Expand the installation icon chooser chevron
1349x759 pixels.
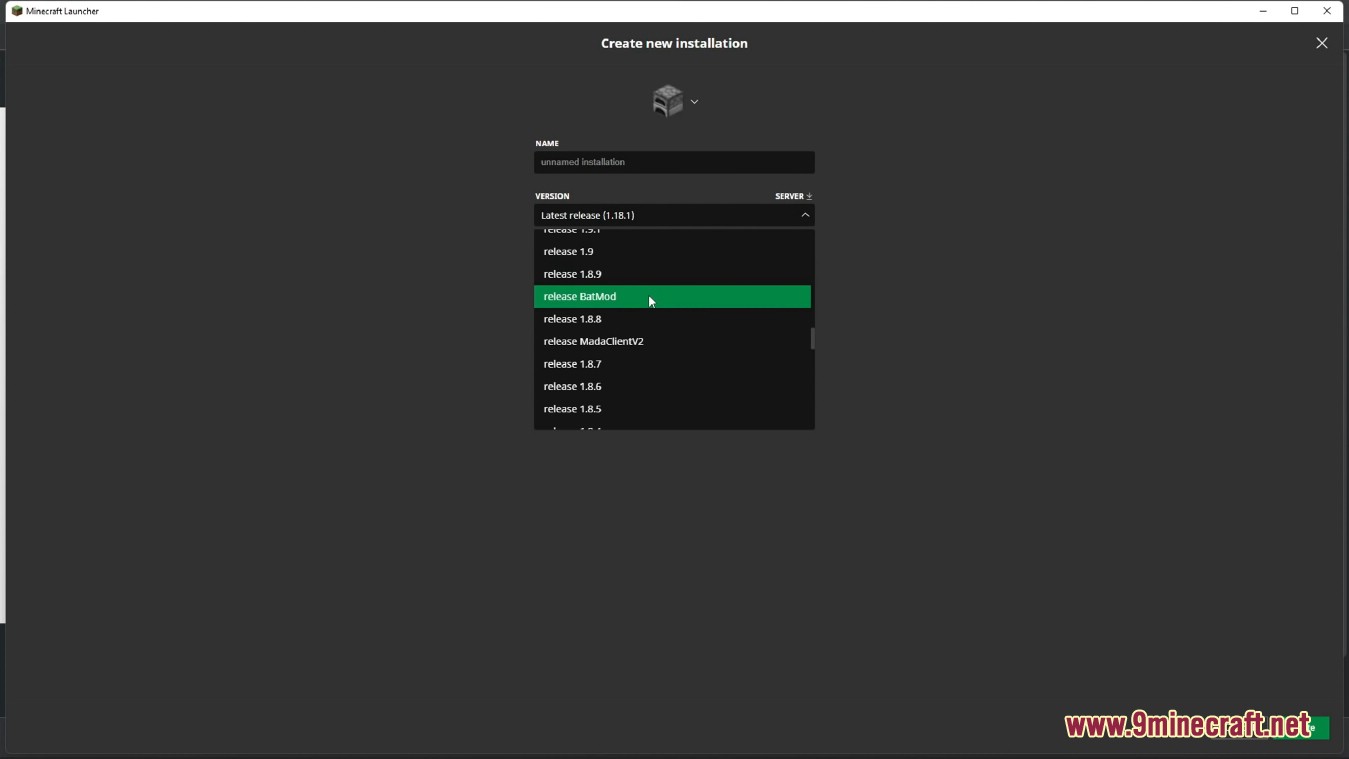click(x=694, y=101)
